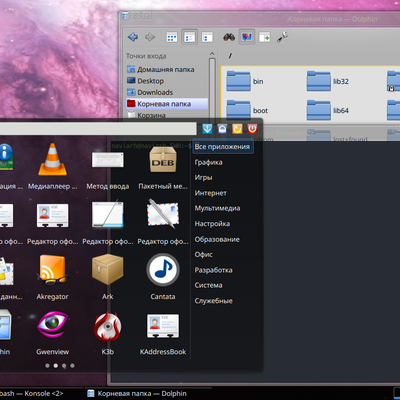Open Домашняя папка in the places panel
This screenshot has height=400, width=400.
coord(161,70)
